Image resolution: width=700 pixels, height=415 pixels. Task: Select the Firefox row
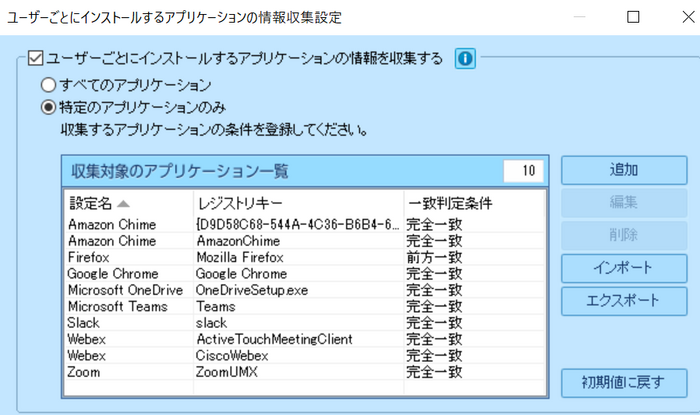(x=305, y=257)
